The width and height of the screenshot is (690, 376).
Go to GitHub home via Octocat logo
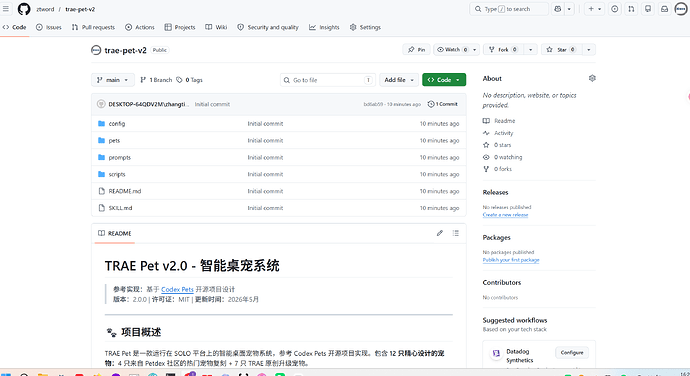24,9
